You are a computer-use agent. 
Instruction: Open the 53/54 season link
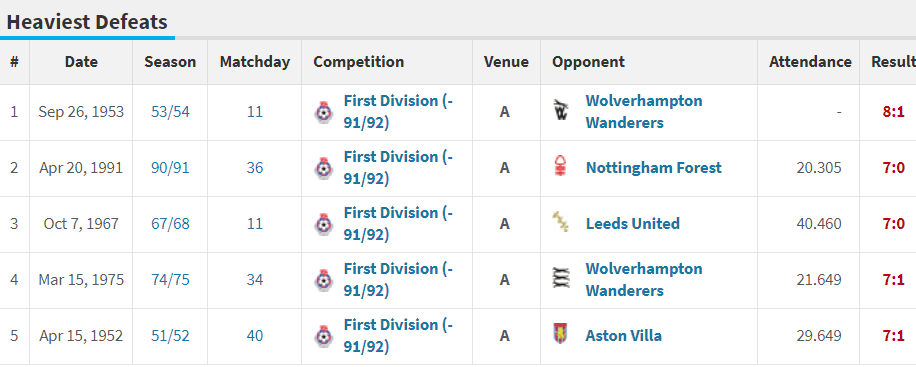pyautogui.click(x=170, y=112)
